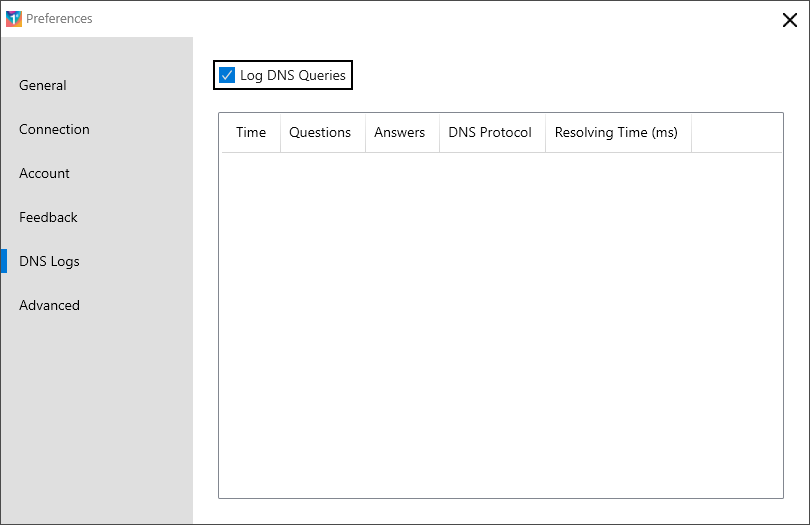810x525 pixels.
Task: Click the divider between Time and Questions headers
Action: (x=281, y=133)
